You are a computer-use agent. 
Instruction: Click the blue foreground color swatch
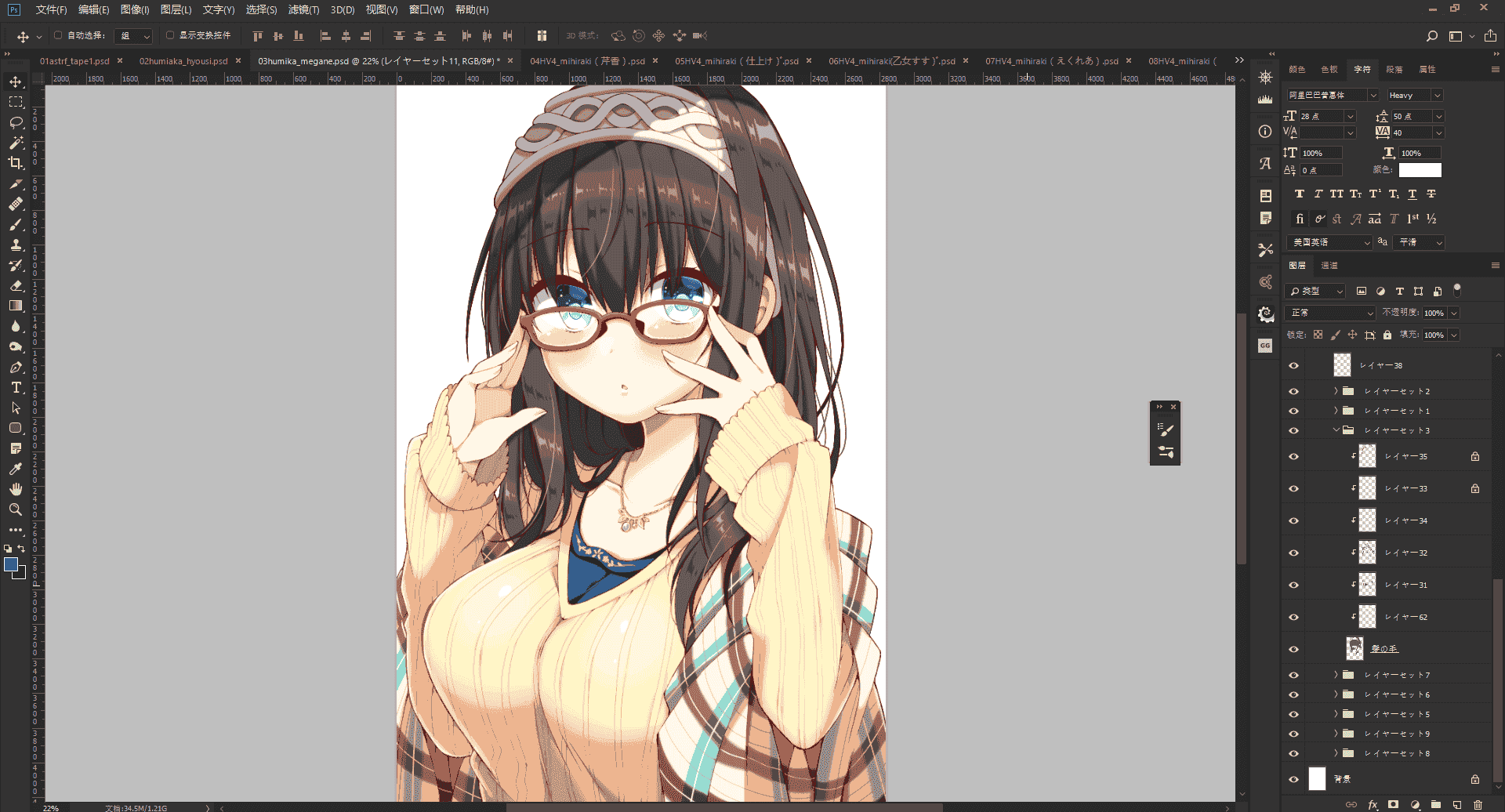11,564
